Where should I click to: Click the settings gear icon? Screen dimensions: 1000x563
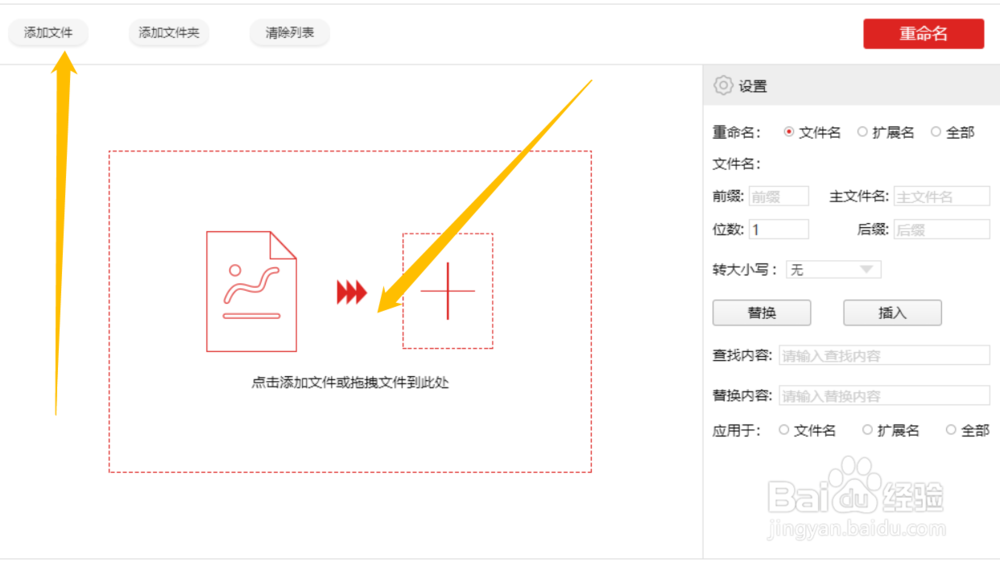(723, 85)
